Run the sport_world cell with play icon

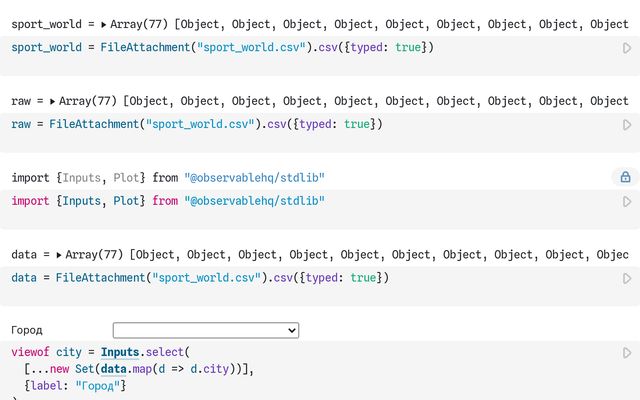pos(627,48)
